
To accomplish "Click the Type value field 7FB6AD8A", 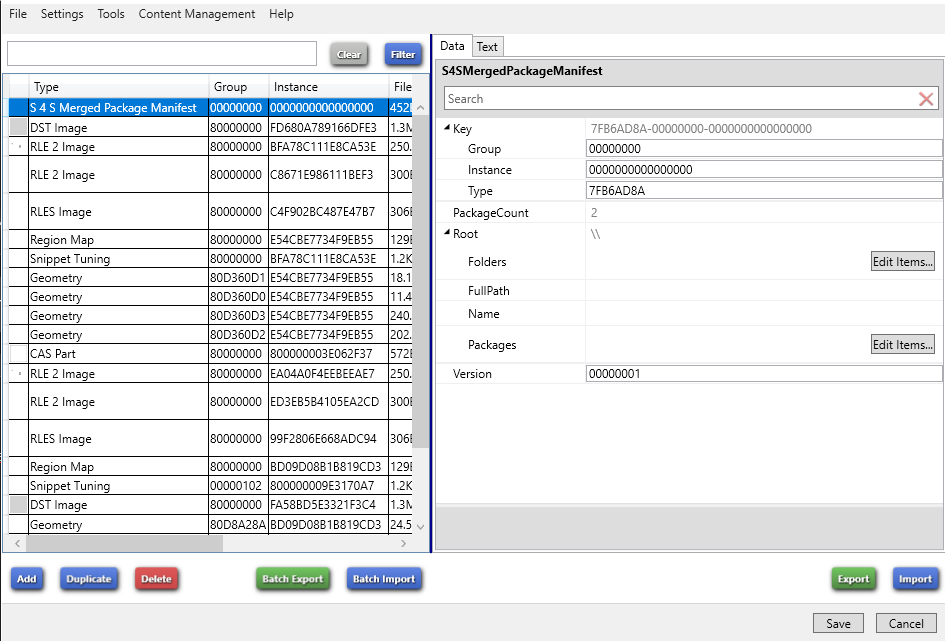I will point(764,190).
